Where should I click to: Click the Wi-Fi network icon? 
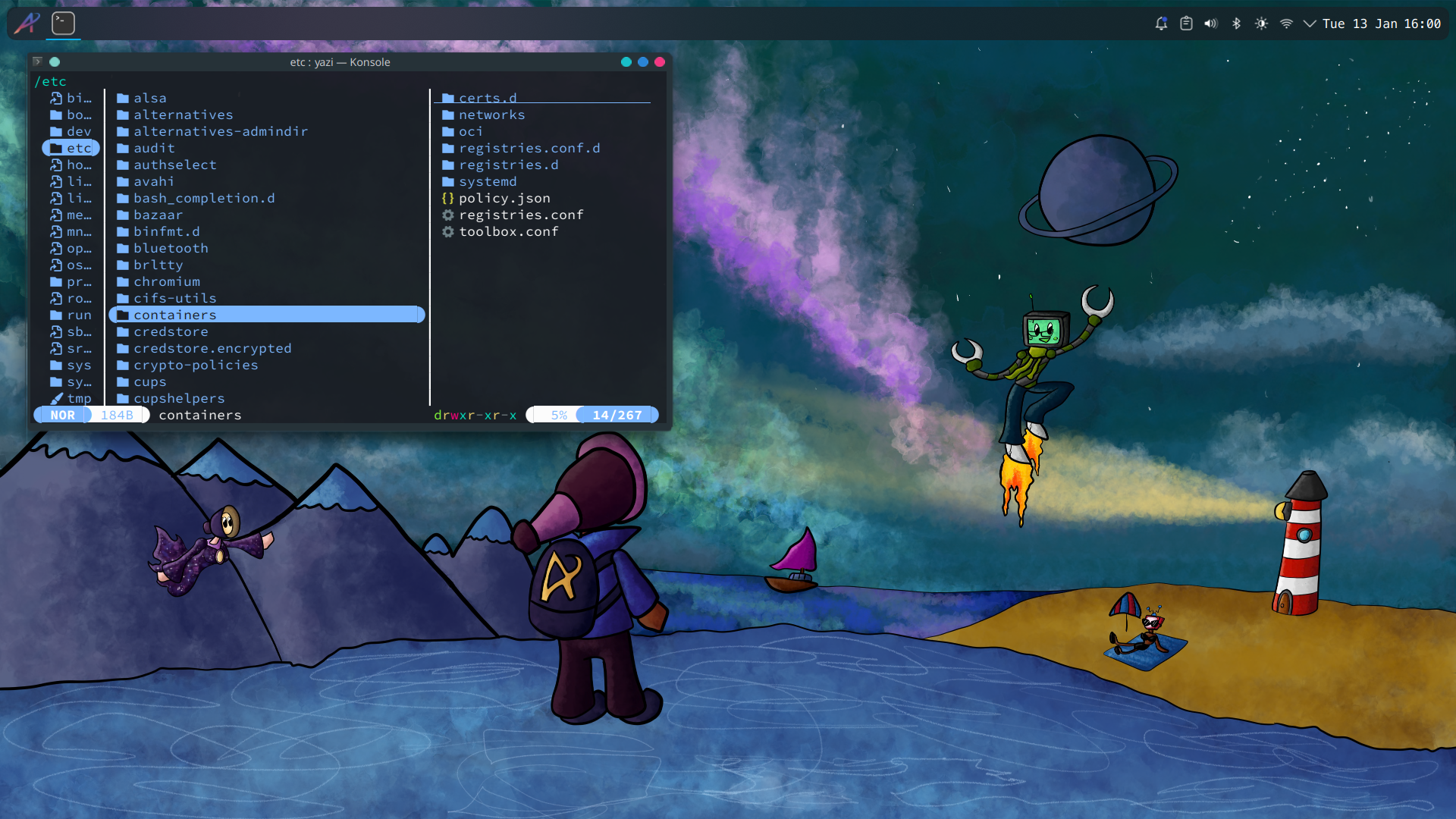(x=1286, y=24)
